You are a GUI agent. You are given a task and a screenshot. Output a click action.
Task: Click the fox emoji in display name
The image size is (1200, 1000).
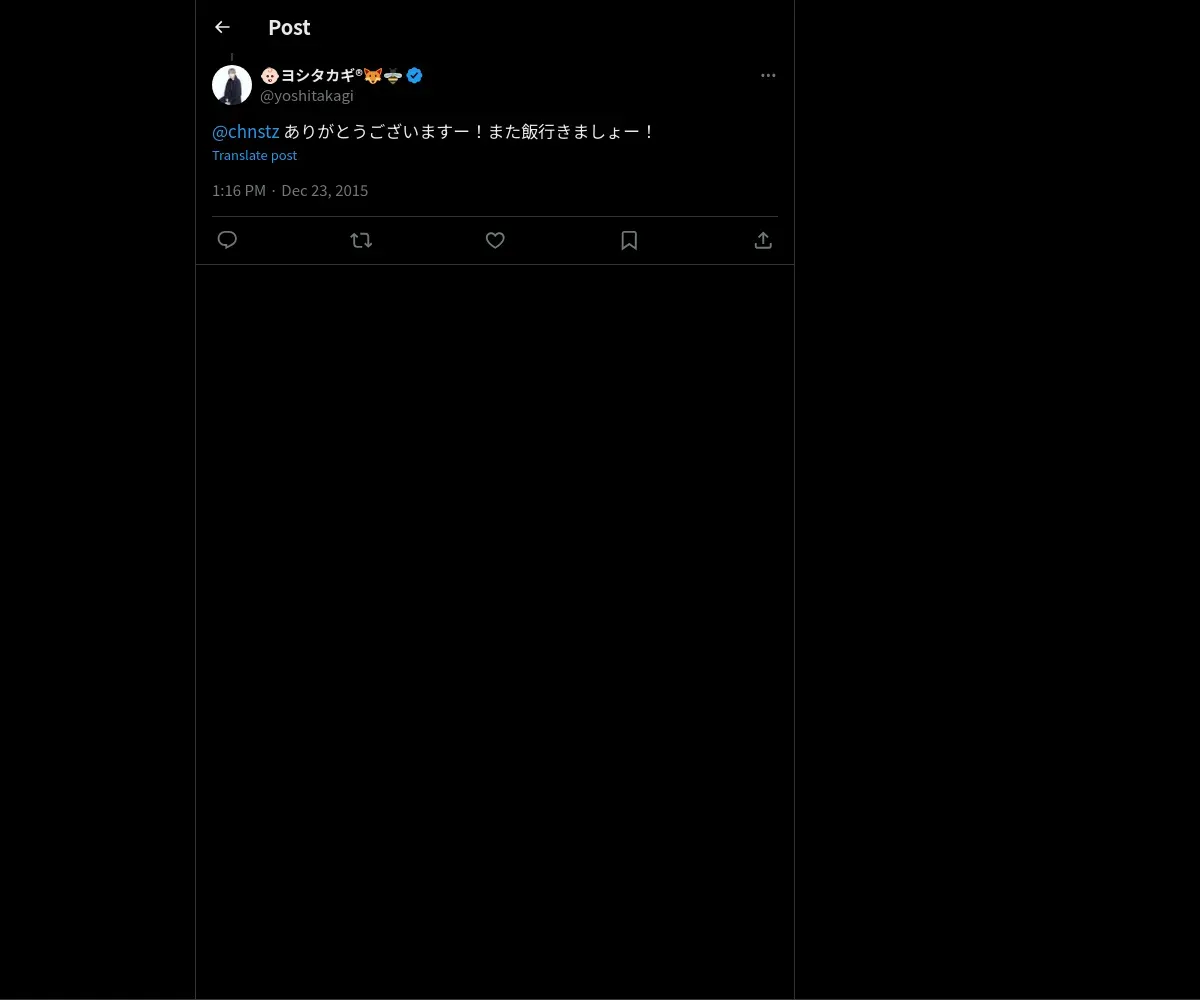click(x=373, y=76)
